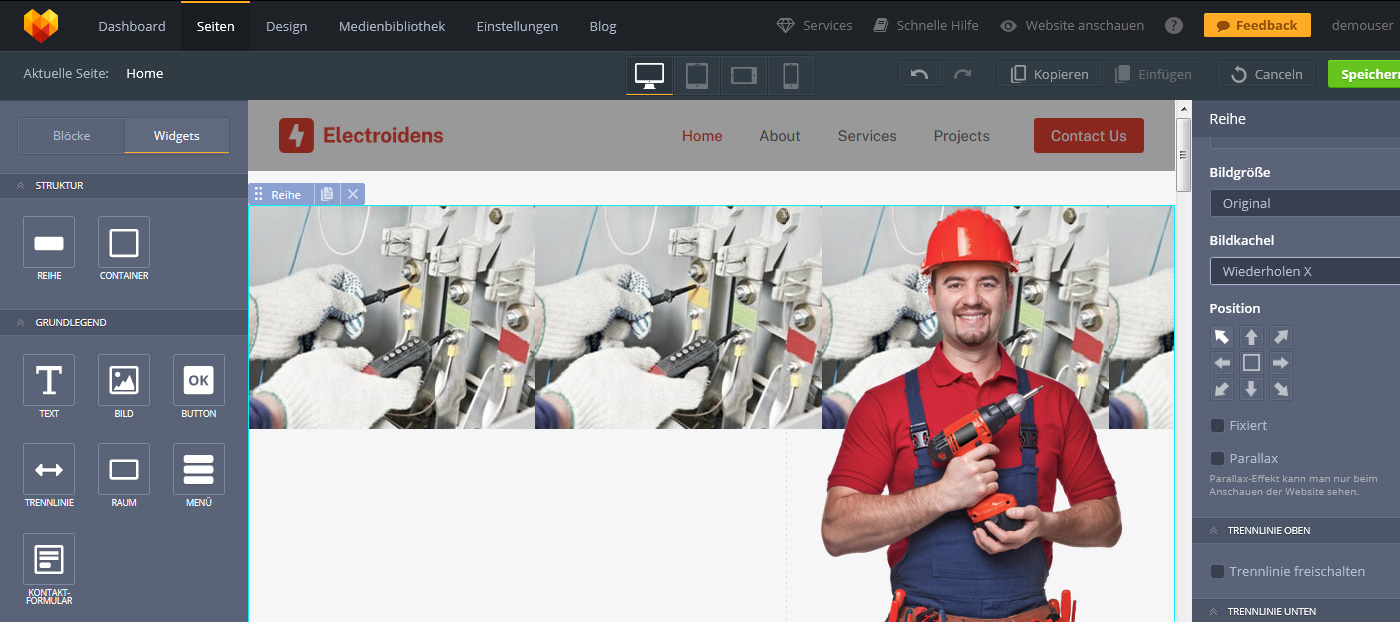This screenshot has width=1400, height=622.
Task: Enable the Fixiert checkbox
Action: (1217, 425)
